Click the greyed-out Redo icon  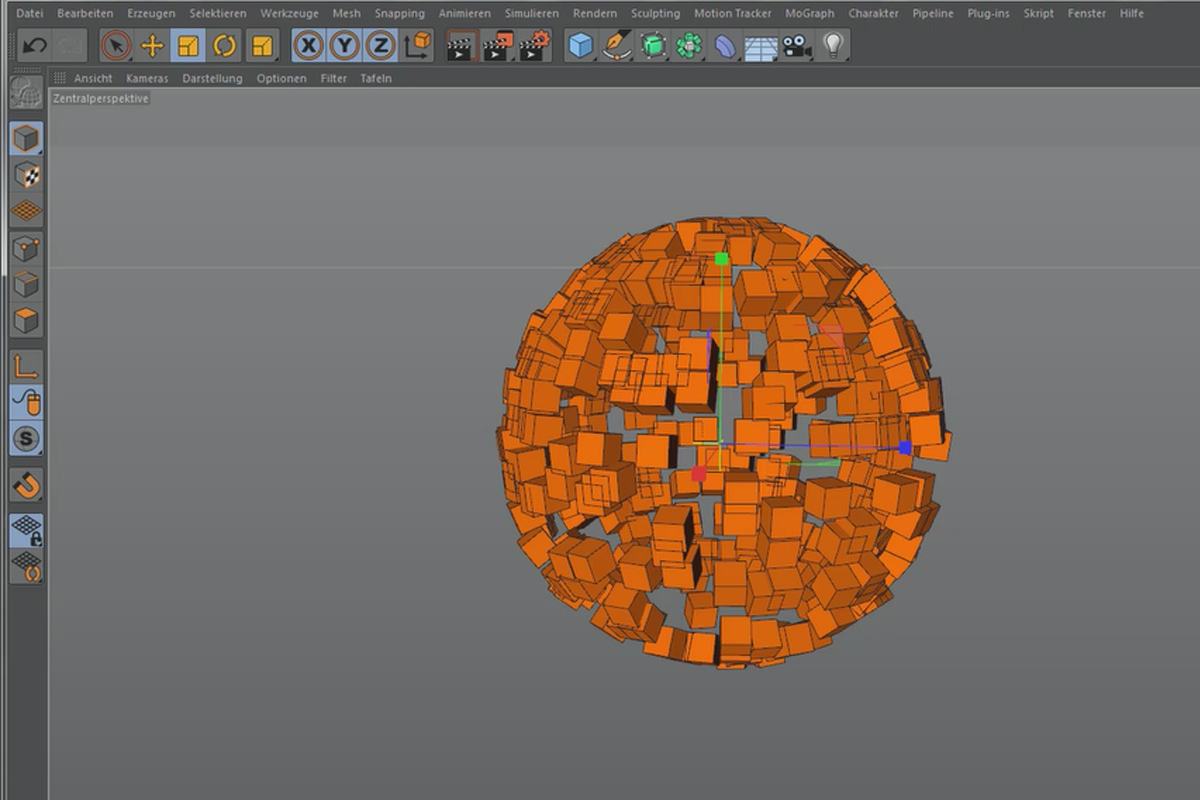coord(70,46)
